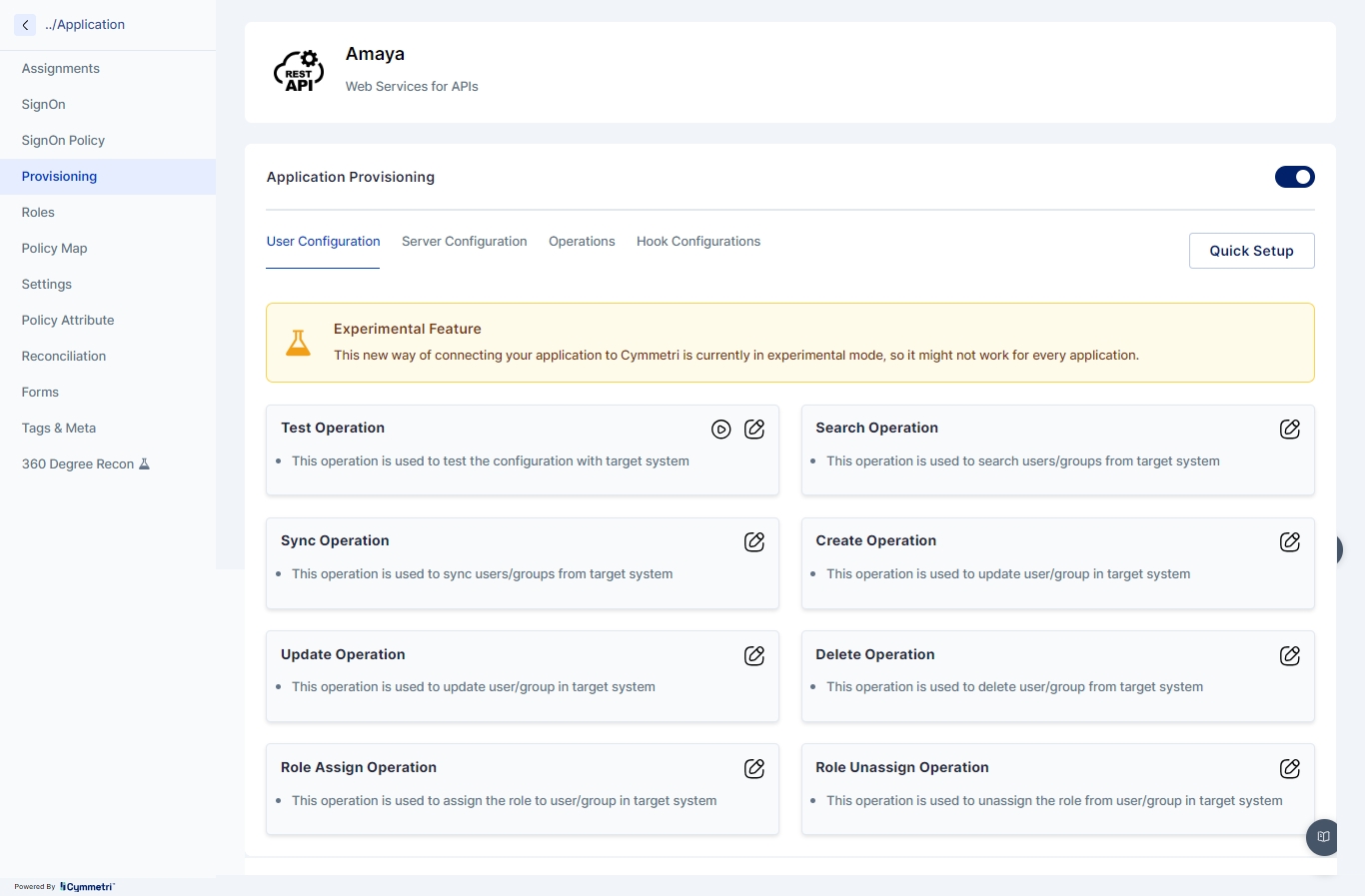Viewport: 1365px width, 896px height.
Task: Go back using the Application chevron
Action: tap(25, 25)
